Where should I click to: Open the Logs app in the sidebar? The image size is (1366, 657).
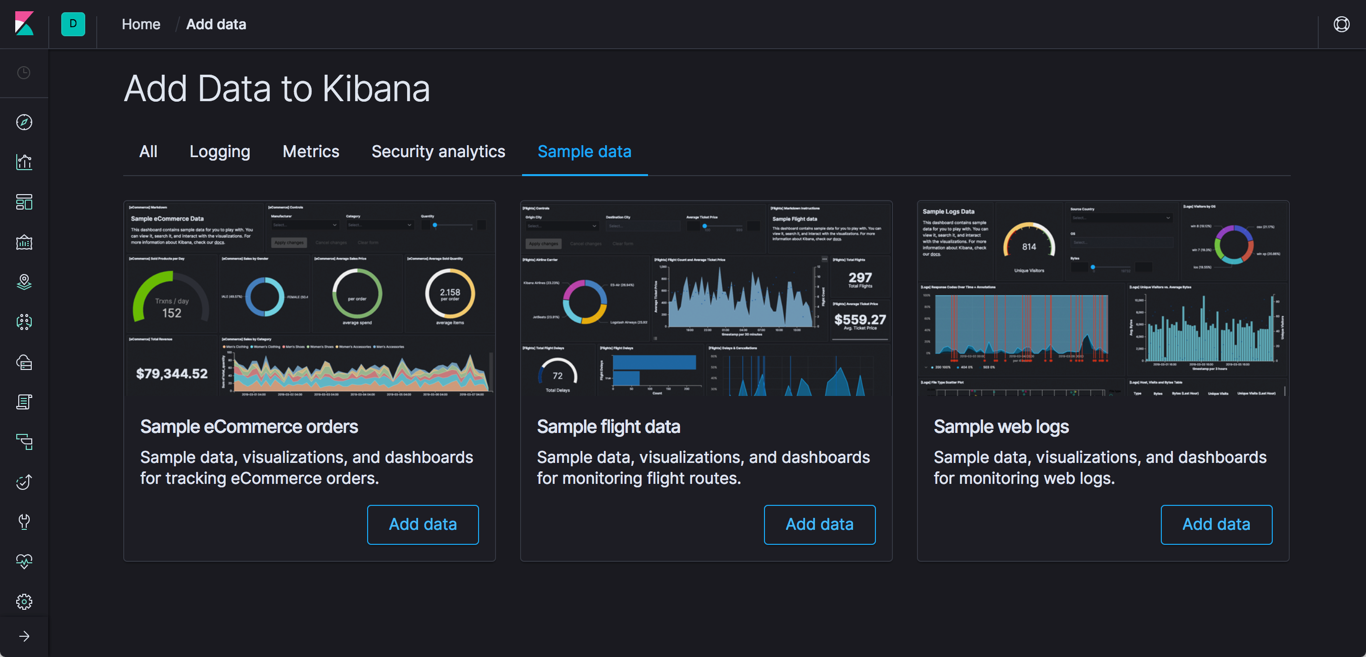(24, 401)
